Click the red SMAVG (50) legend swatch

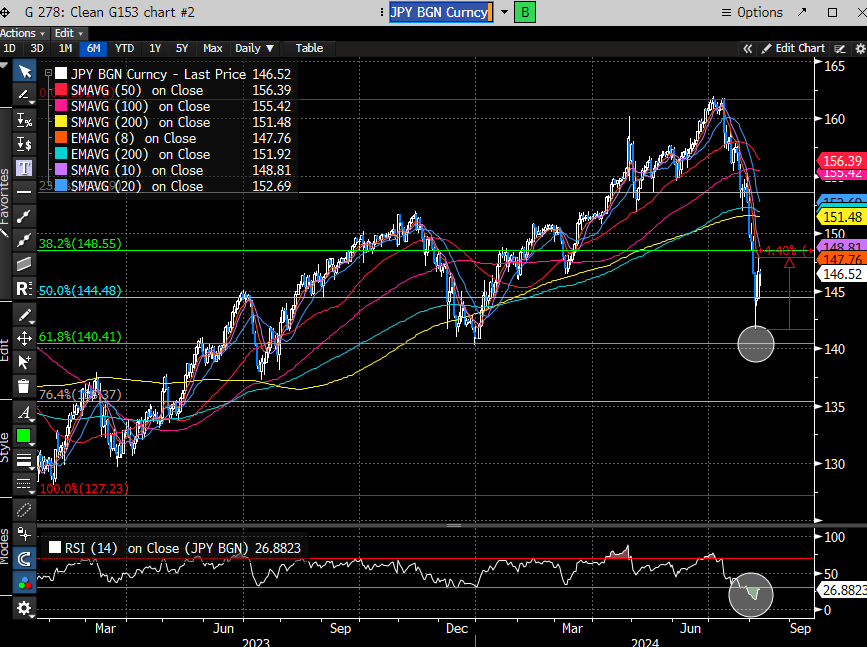(x=61, y=90)
